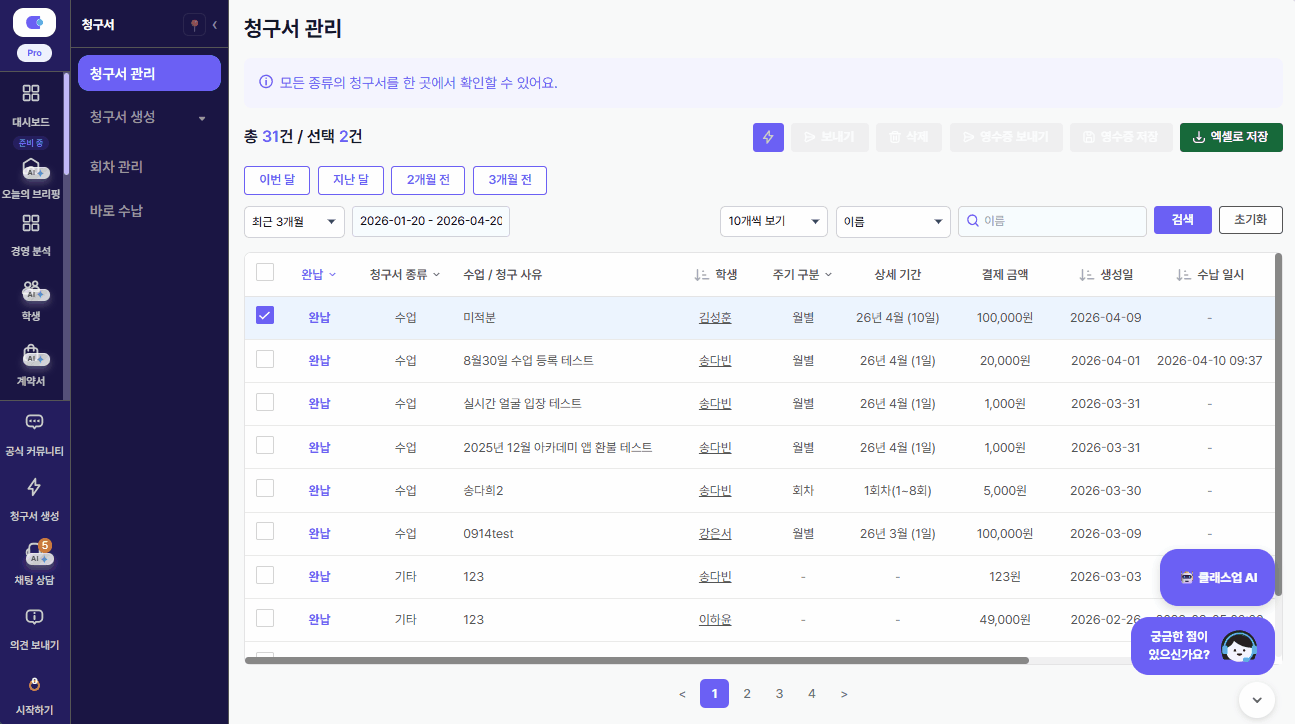
Task: Click the 경영 분석 sidebar icon
Action: 31,224
